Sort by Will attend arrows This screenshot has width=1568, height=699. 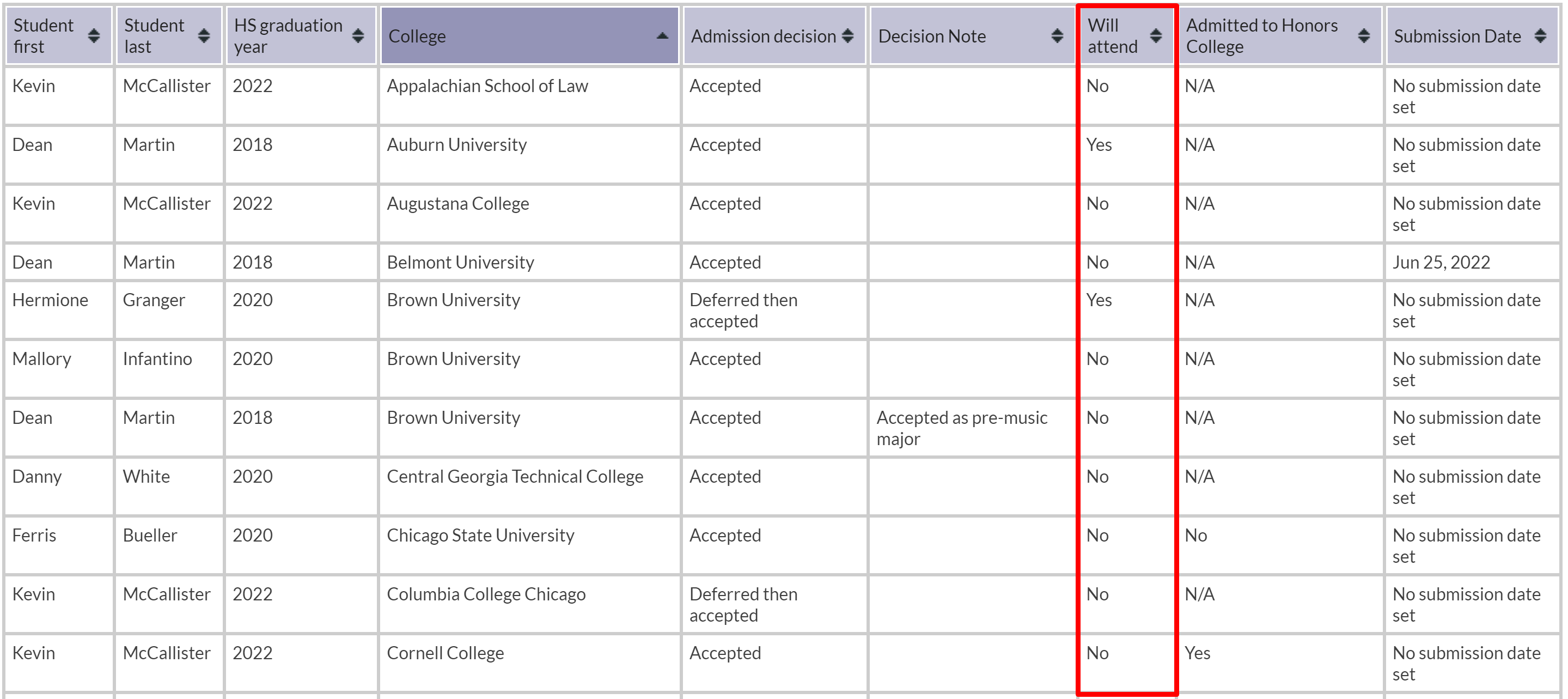click(x=1155, y=36)
